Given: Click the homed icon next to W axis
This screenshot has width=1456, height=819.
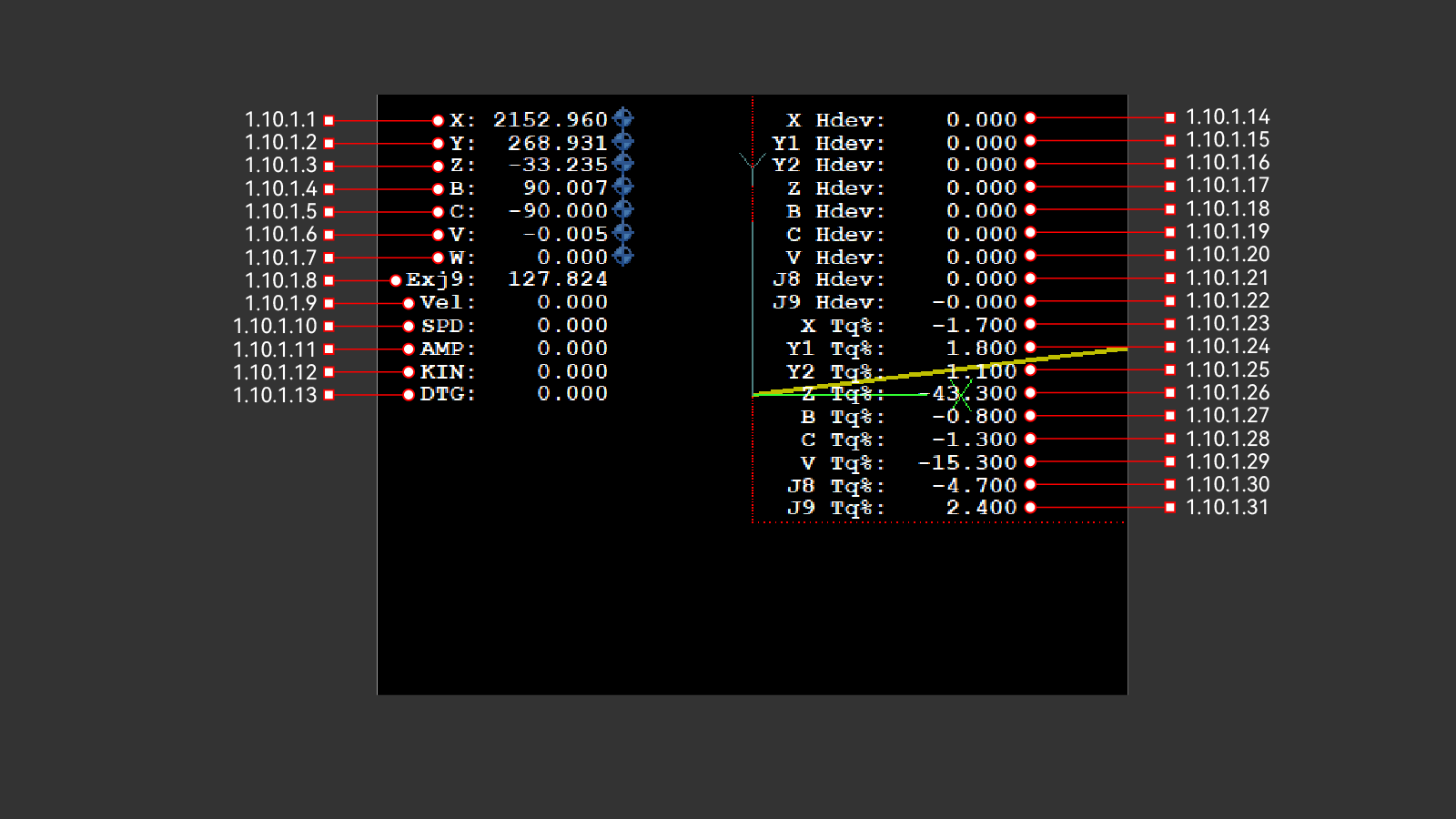Looking at the screenshot, I should (x=623, y=257).
